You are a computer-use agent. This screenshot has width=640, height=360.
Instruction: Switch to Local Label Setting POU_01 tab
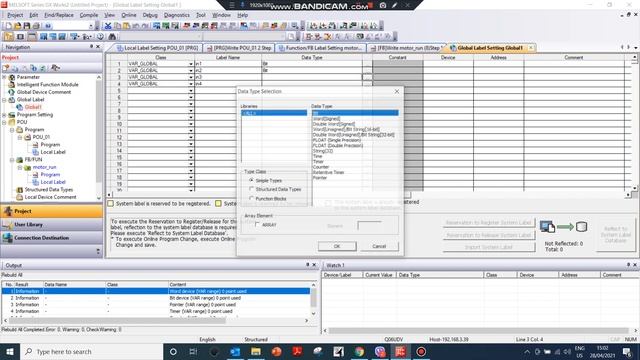(x=158, y=48)
